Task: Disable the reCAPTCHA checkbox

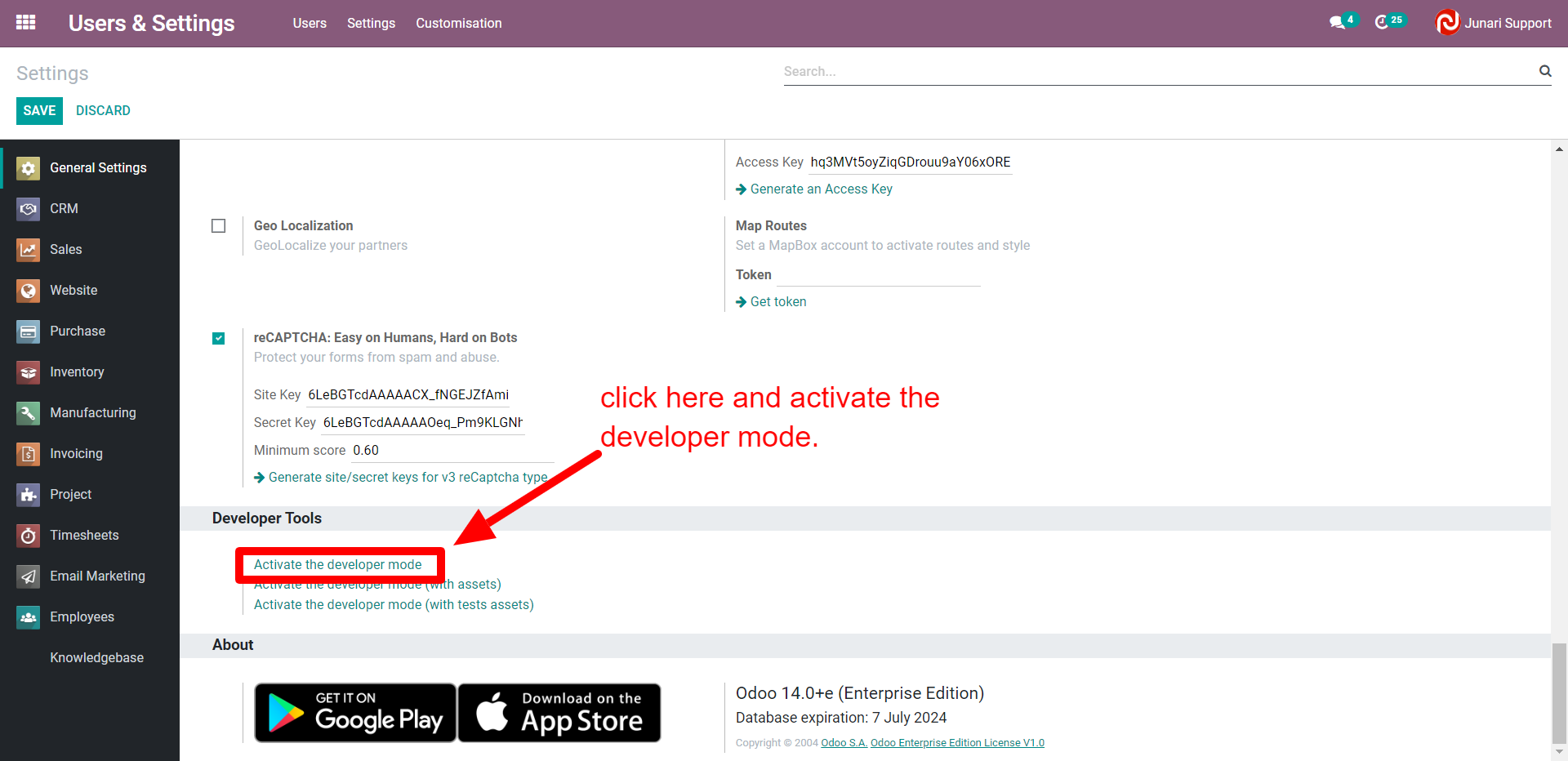Action: pos(219,338)
